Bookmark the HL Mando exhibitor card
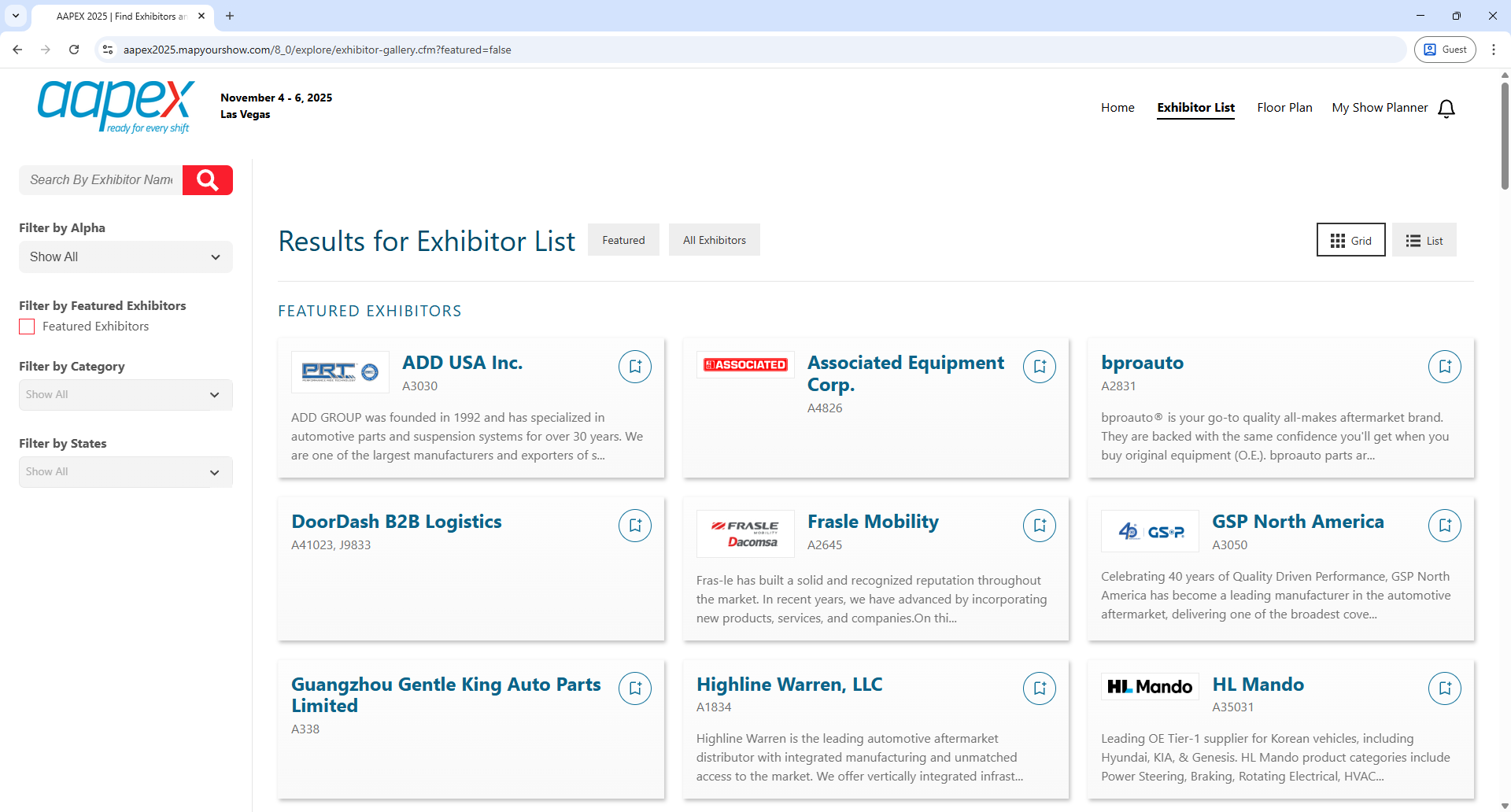 click(x=1444, y=688)
